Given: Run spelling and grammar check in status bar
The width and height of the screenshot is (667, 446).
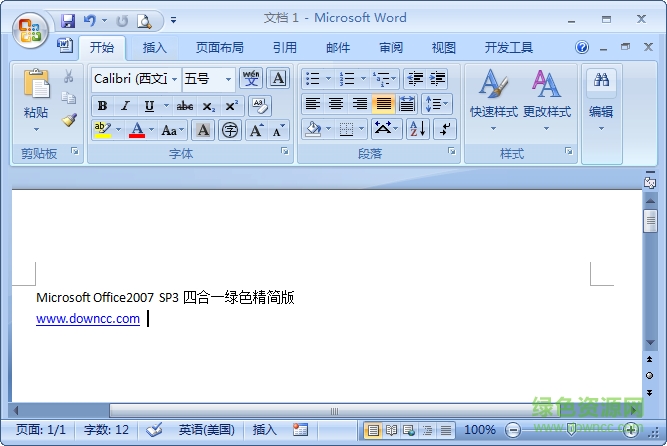Looking at the screenshot, I should click(154, 430).
